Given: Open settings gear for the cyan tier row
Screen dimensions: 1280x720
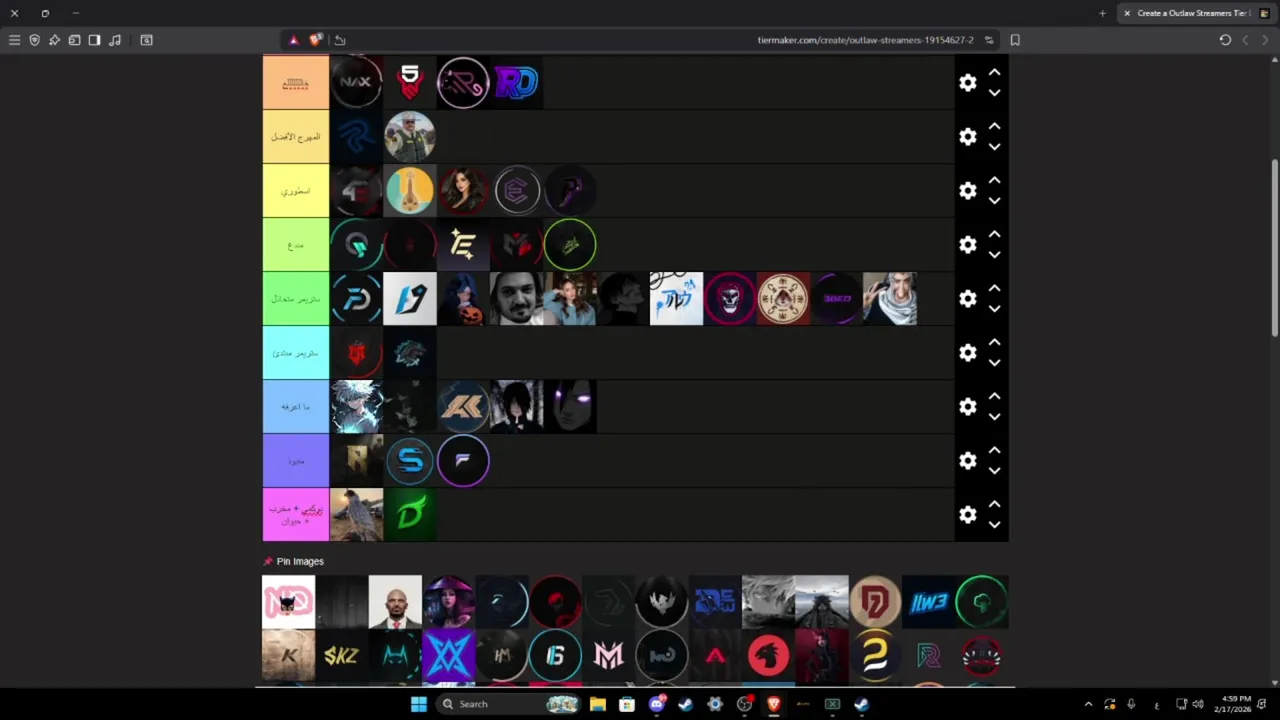Looking at the screenshot, I should [967, 353].
